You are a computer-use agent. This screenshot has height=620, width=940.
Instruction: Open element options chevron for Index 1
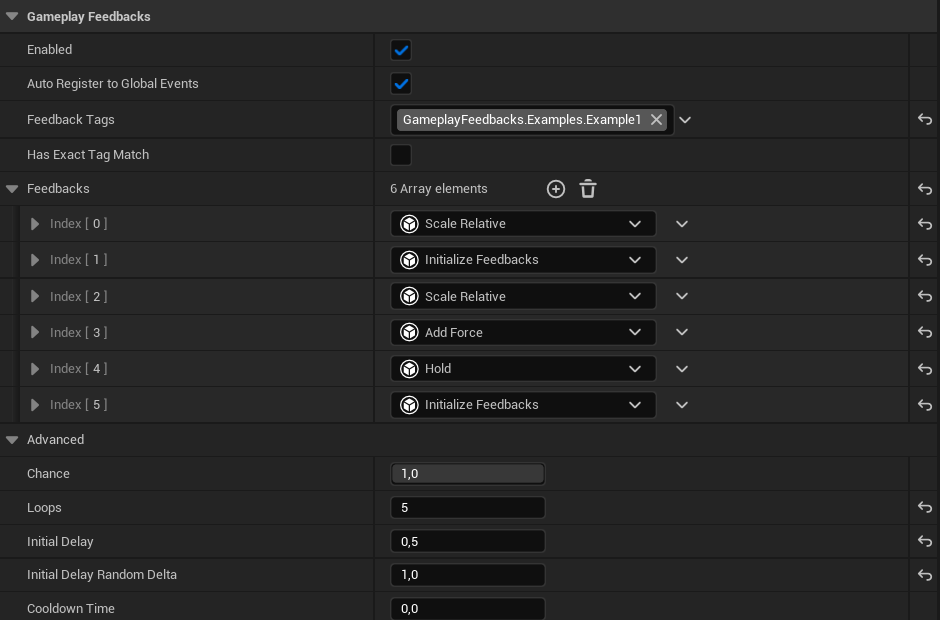point(682,260)
